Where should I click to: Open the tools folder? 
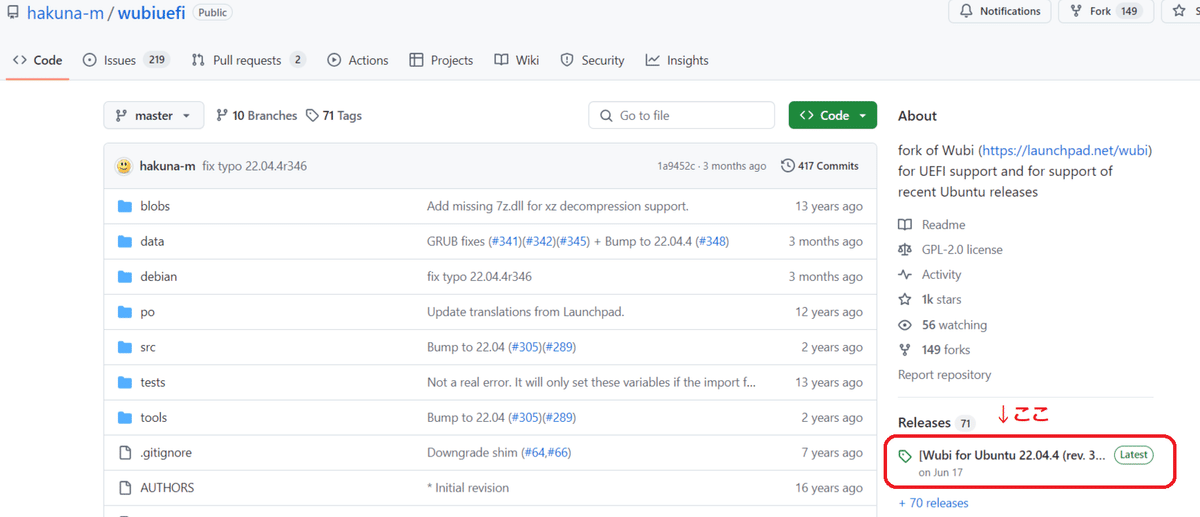tap(154, 417)
